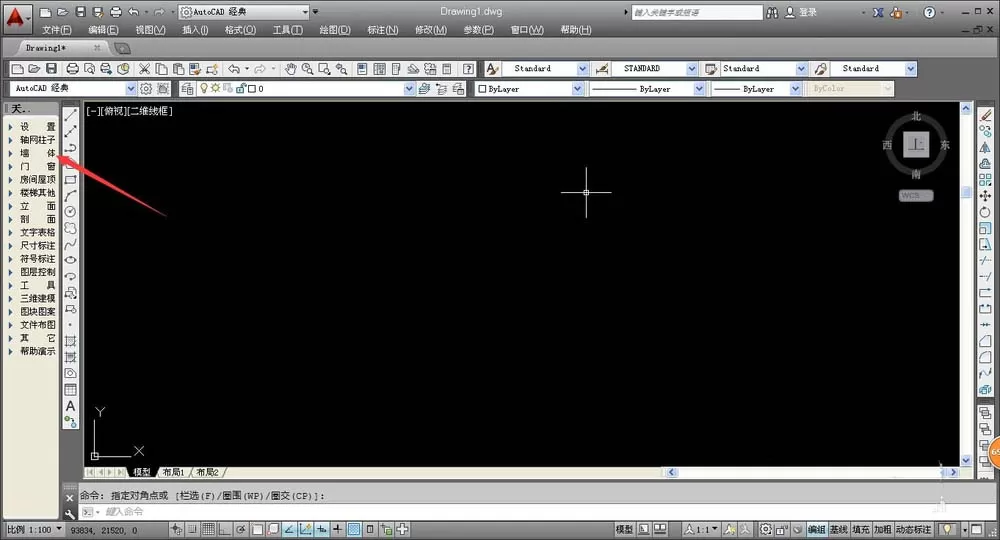Open the Layer Properties Manager icon
Viewport: 1000px width, 540px height.
(x=187, y=89)
